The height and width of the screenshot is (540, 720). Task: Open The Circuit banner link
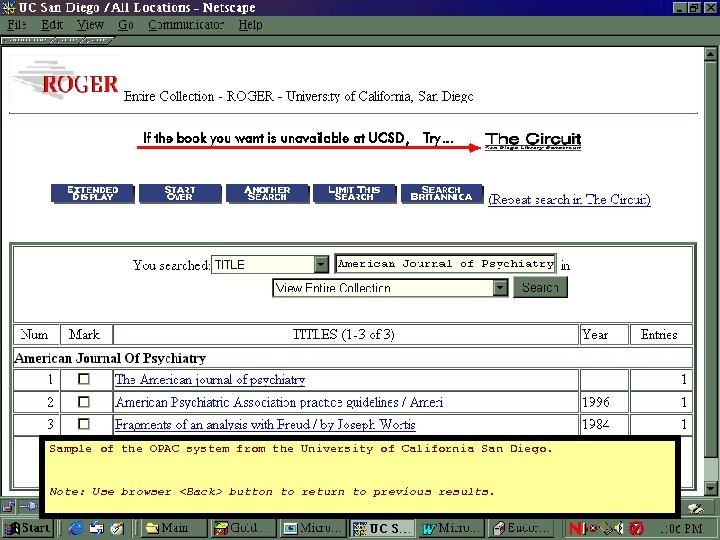(533, 141)
